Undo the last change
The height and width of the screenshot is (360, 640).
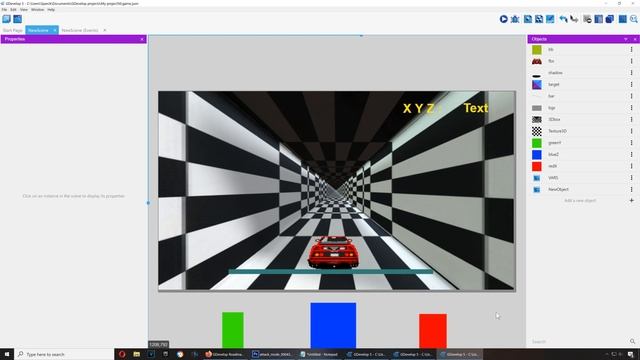tap(563, 19)
